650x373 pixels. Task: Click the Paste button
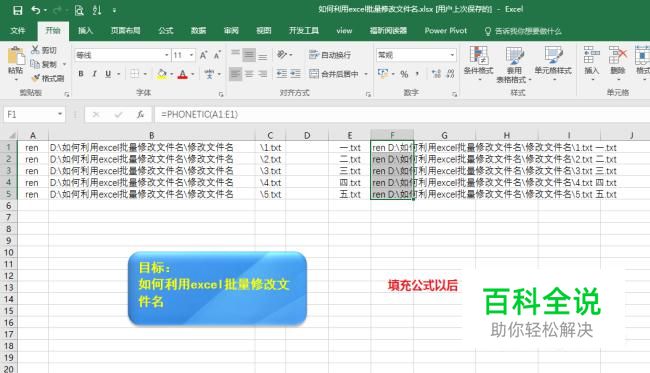(x=15, y=61)
